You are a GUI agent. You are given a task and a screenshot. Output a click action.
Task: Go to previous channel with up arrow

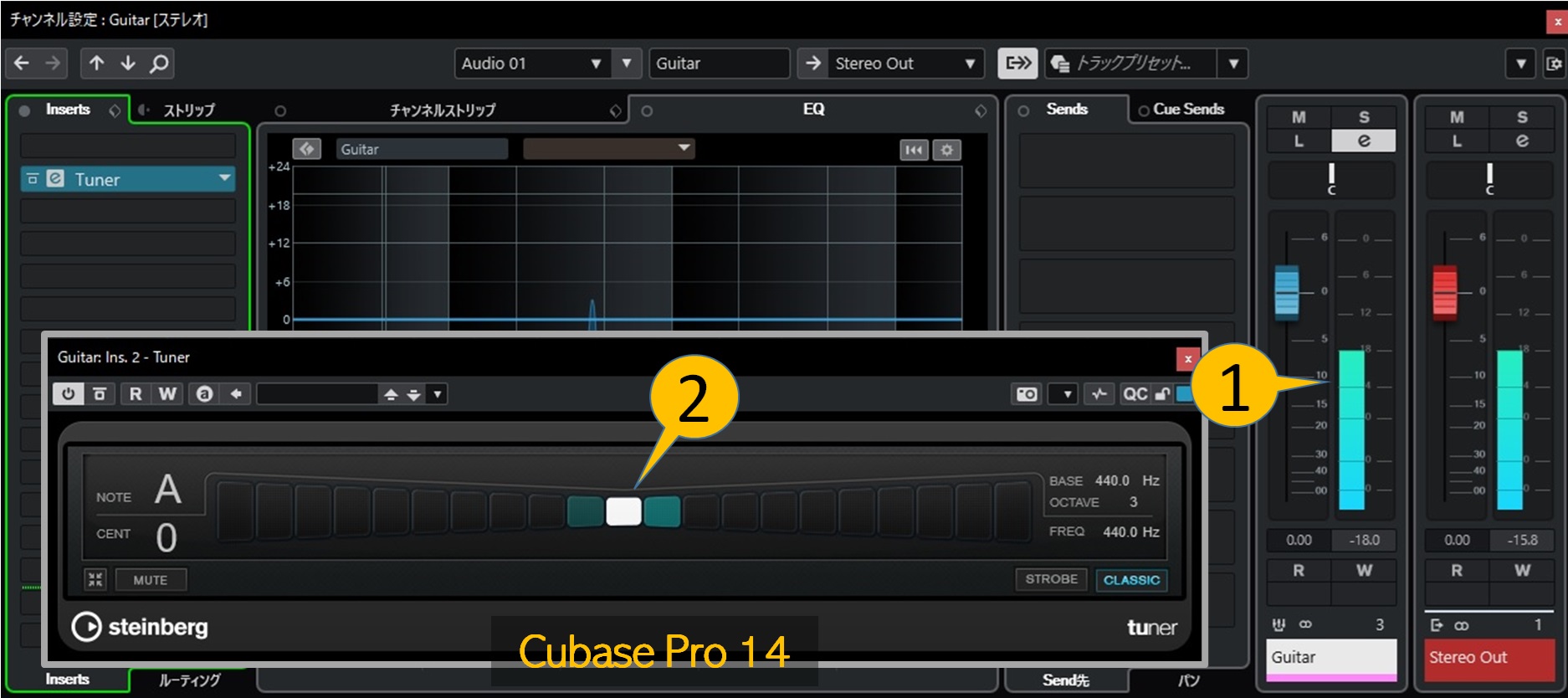tap(97, 63)
